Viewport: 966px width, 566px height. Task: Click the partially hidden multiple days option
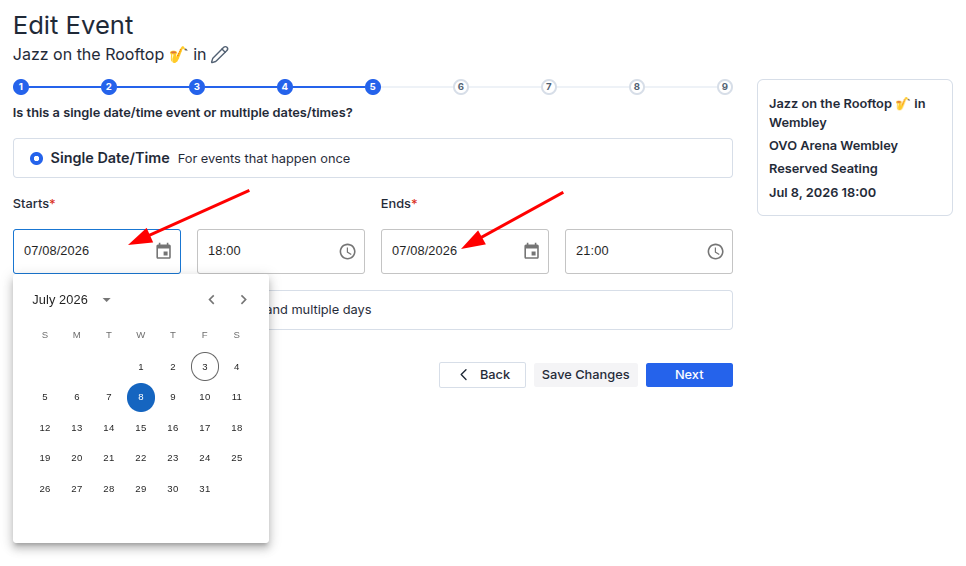click(x=500, y=310)
